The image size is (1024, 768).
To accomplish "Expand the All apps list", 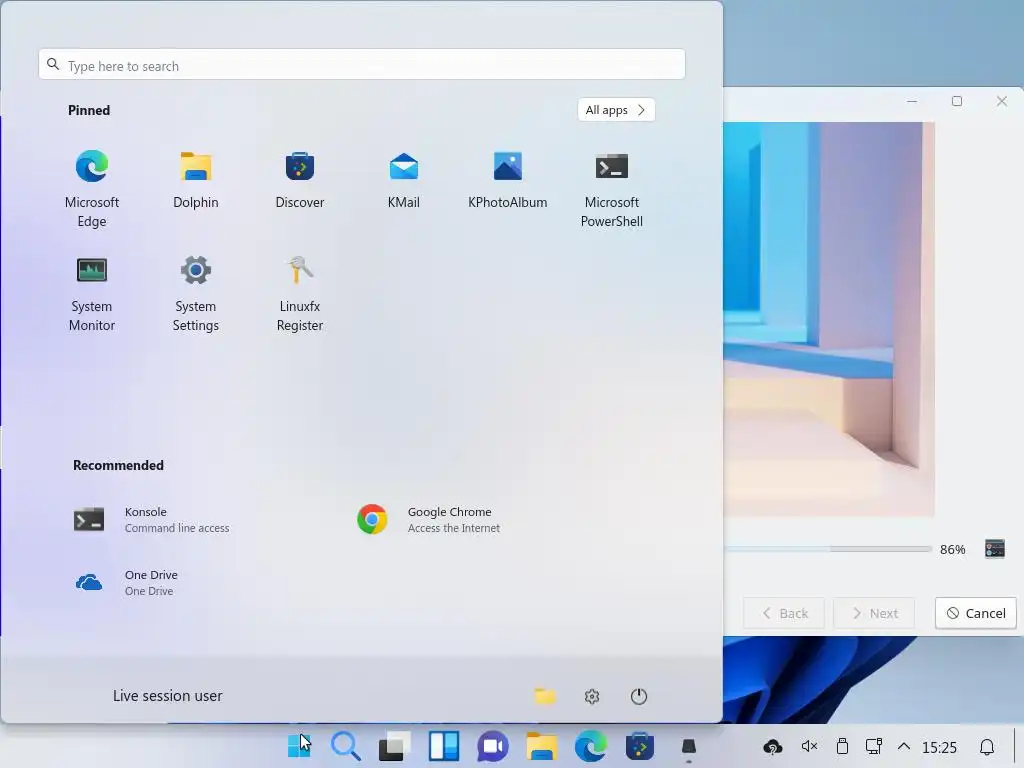I will coord(616,110).
